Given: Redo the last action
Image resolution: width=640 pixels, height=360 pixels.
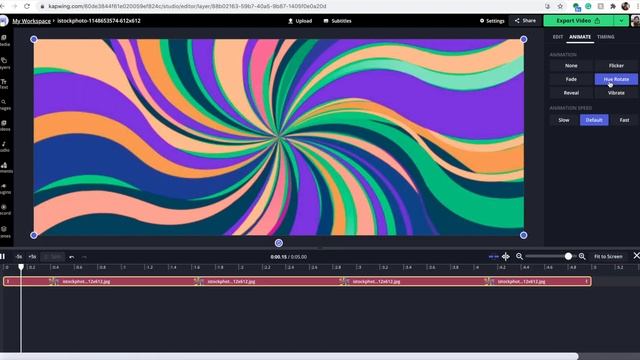Looking at the screenshot, I should click(x=84, y=257).
